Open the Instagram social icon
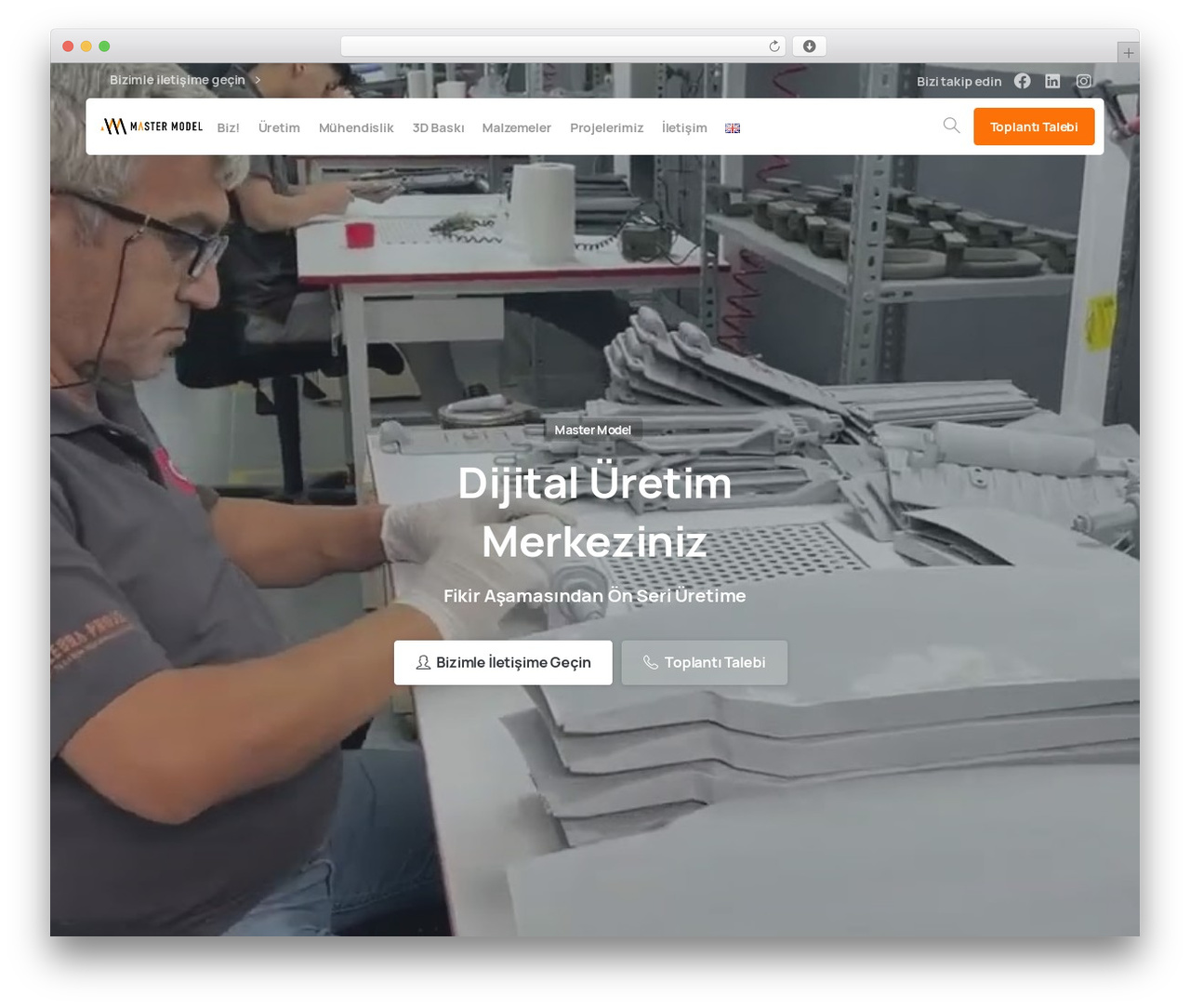1190x1008 pixels. coord(1084,81)
